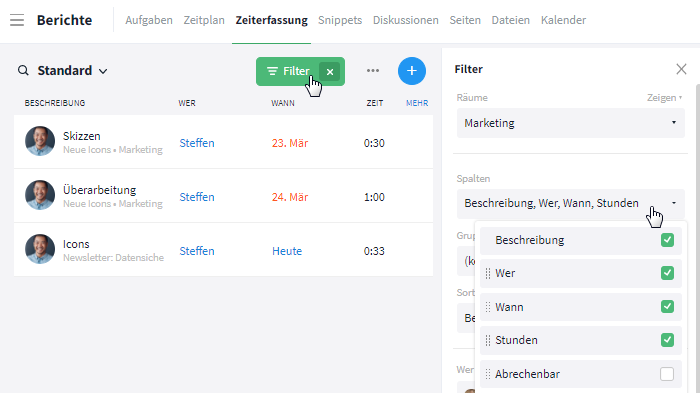Click the drag handle next to Wer
Image resolution: width=700 pixels, height=393 pixels.
tap(488, 273)
